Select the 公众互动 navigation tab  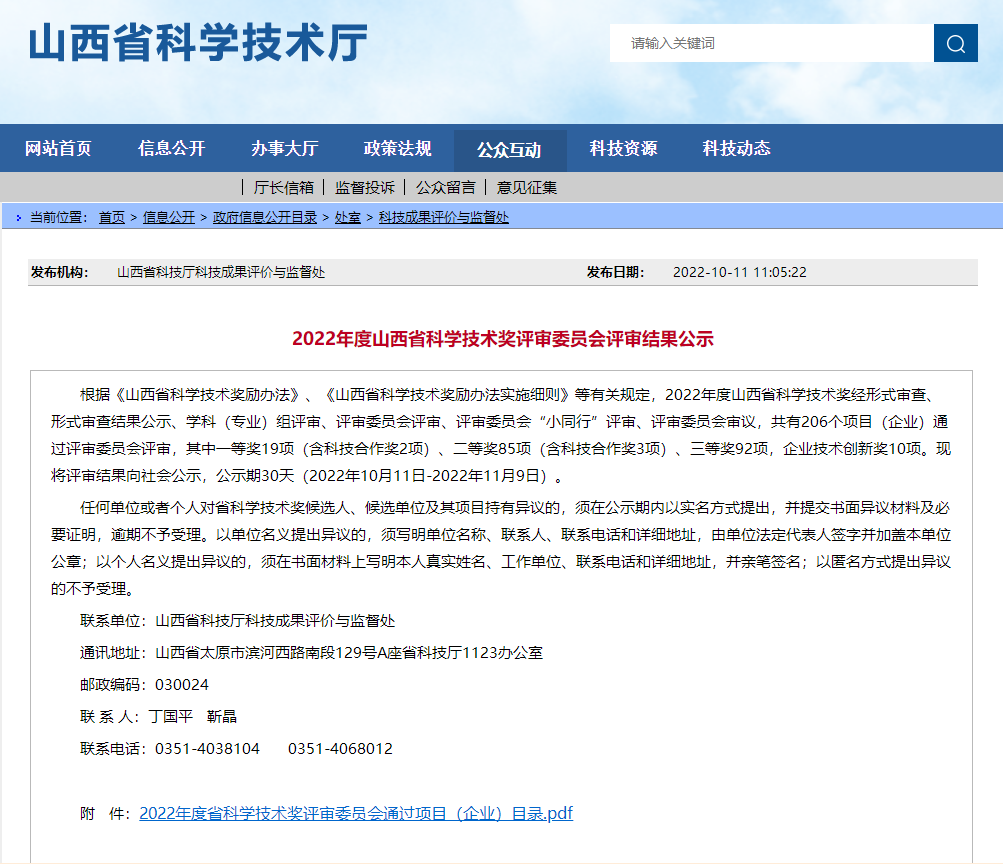[x=509, y=150]
